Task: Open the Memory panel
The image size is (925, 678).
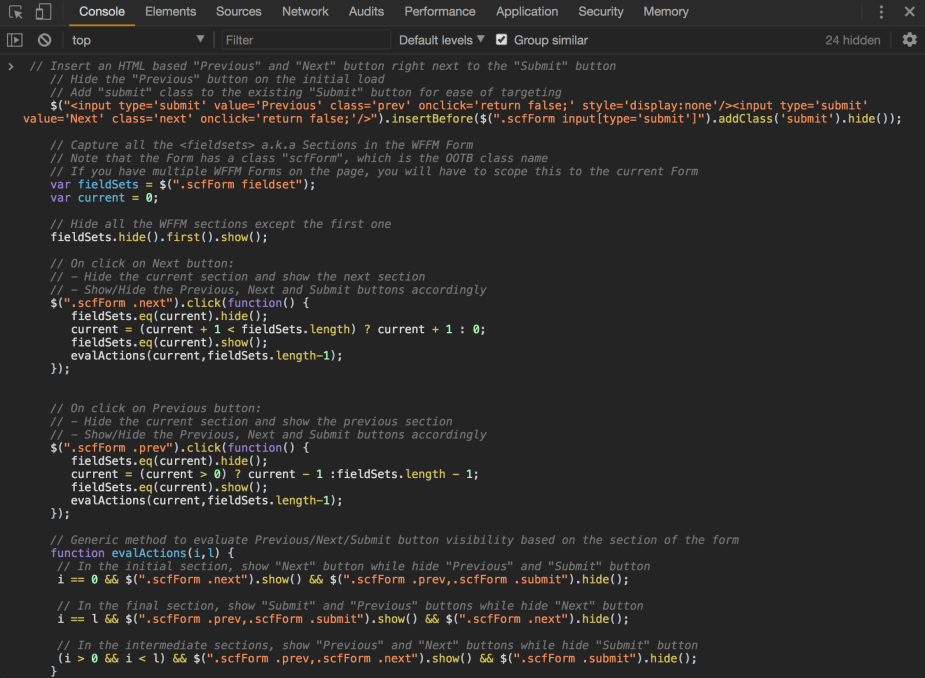Action: pyautogui.click(x=665, y=11)
